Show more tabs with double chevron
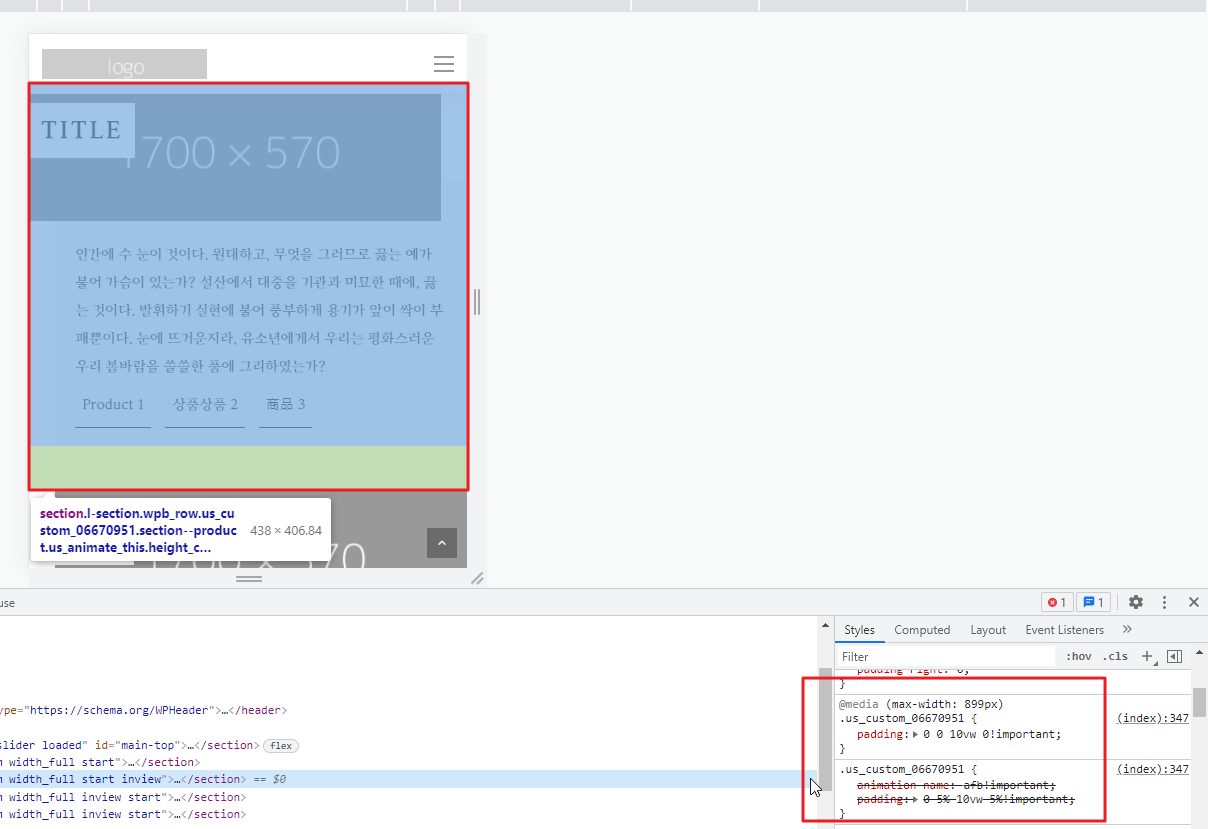Image resolution: width=1208 pixels, height=829 pixels. pos(1127,629)
